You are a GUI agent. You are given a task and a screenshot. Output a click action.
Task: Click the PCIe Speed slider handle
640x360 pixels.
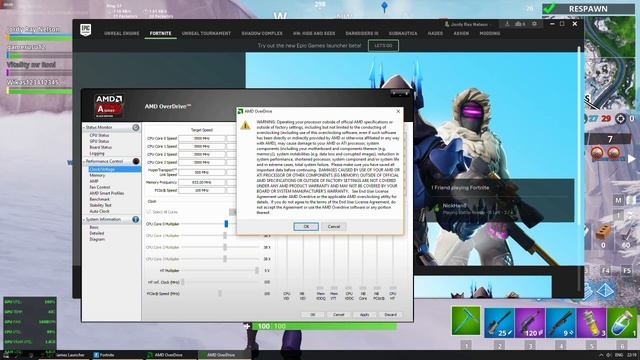coord(220,293)
